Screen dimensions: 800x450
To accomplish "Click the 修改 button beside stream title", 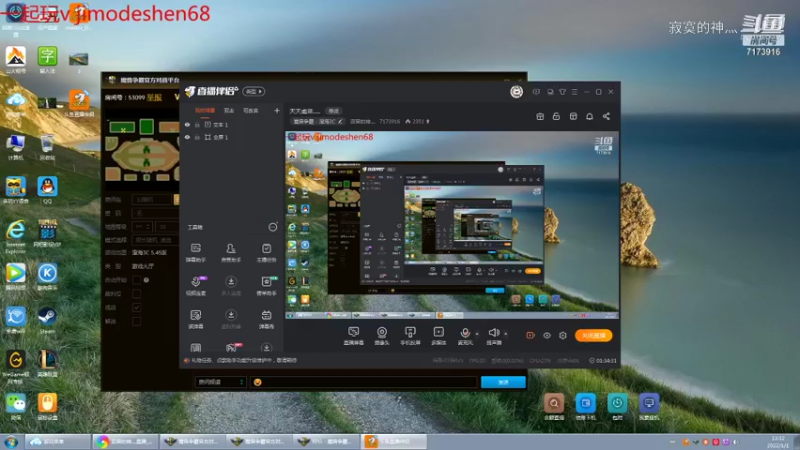I will (x=334, y=111).
